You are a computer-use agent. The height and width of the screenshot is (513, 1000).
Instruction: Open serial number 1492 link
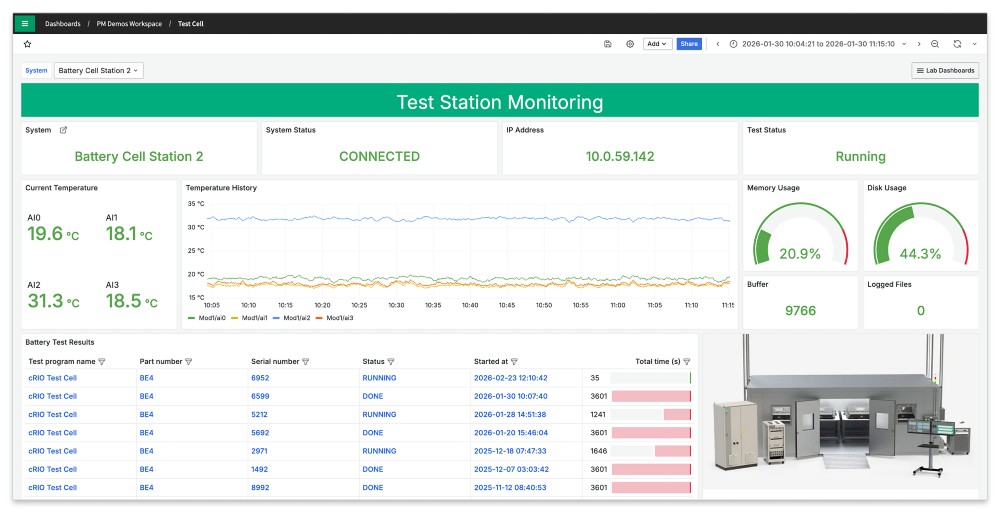tap(260, 469)
